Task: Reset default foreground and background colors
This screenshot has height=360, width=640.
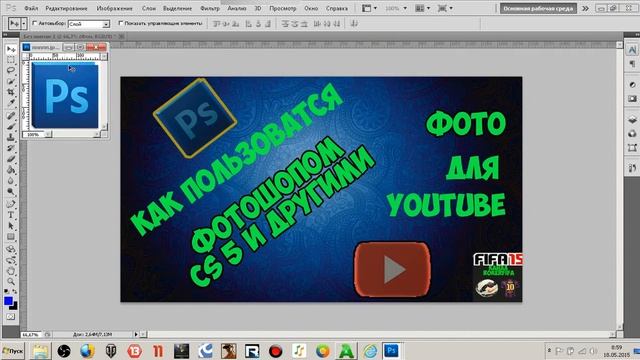Action: (x=6, y=291)
